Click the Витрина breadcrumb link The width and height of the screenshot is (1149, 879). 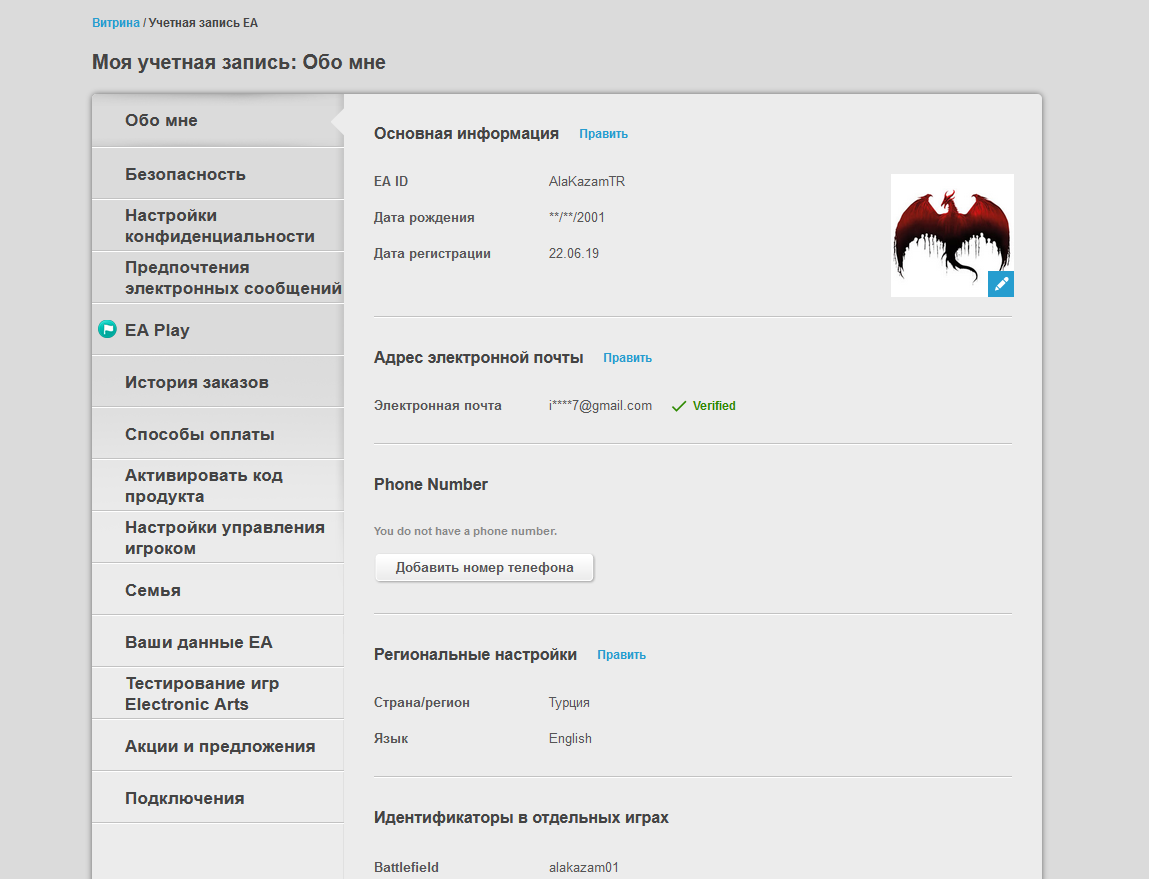click(x=116, y=23)
